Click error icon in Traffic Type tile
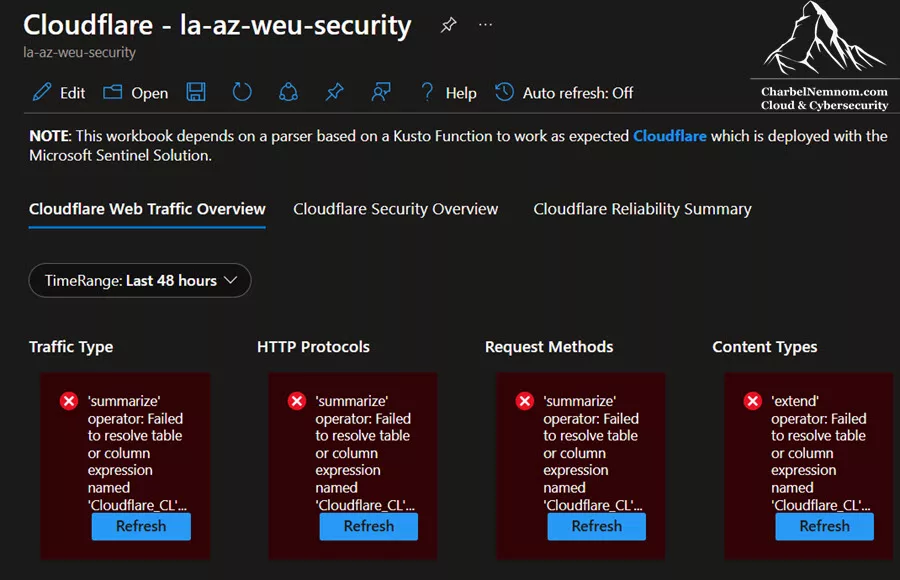 tap(69, 401)
